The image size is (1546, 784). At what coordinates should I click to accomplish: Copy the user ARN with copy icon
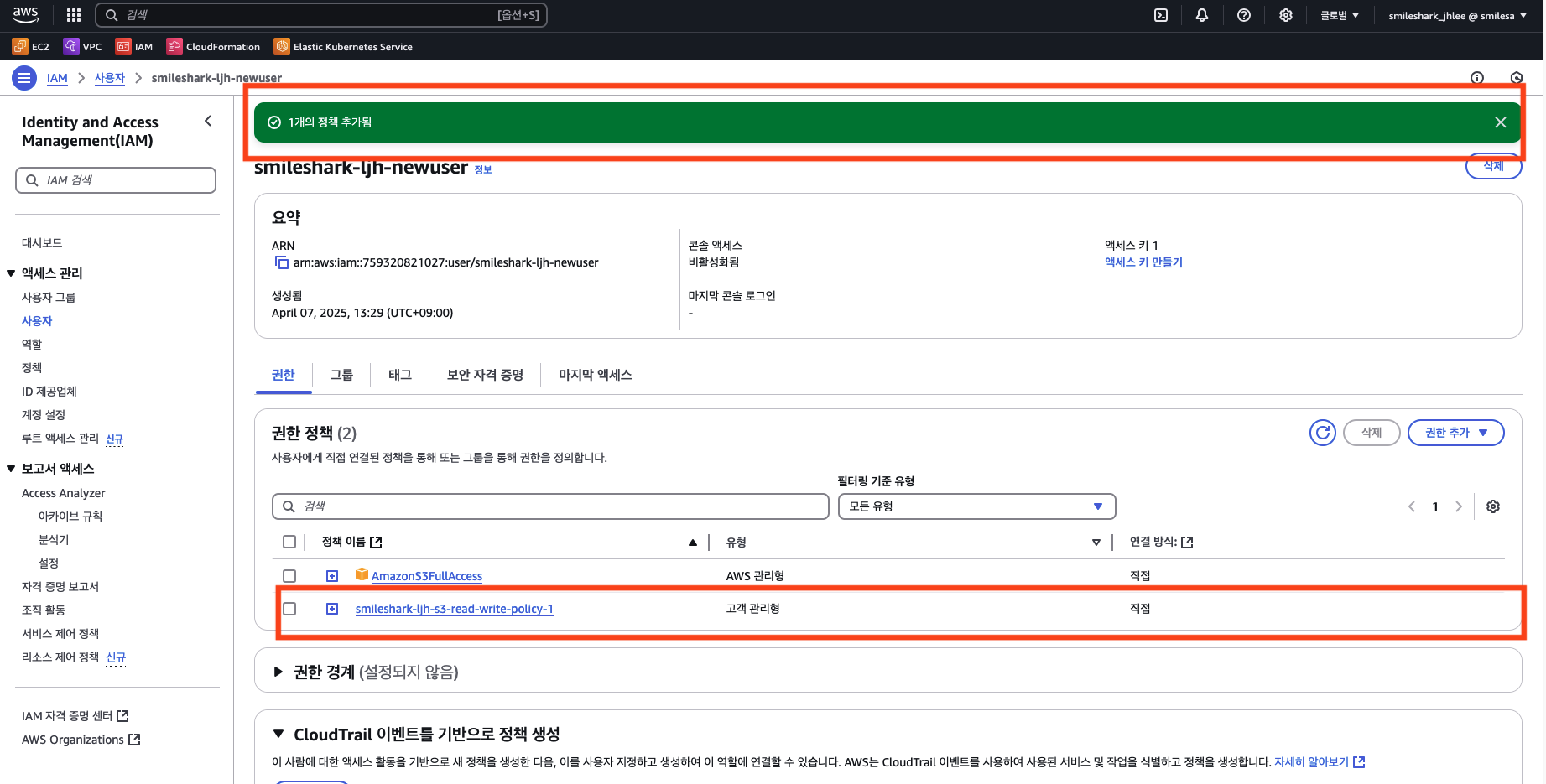pyautogui.click(x=281, y=263)
